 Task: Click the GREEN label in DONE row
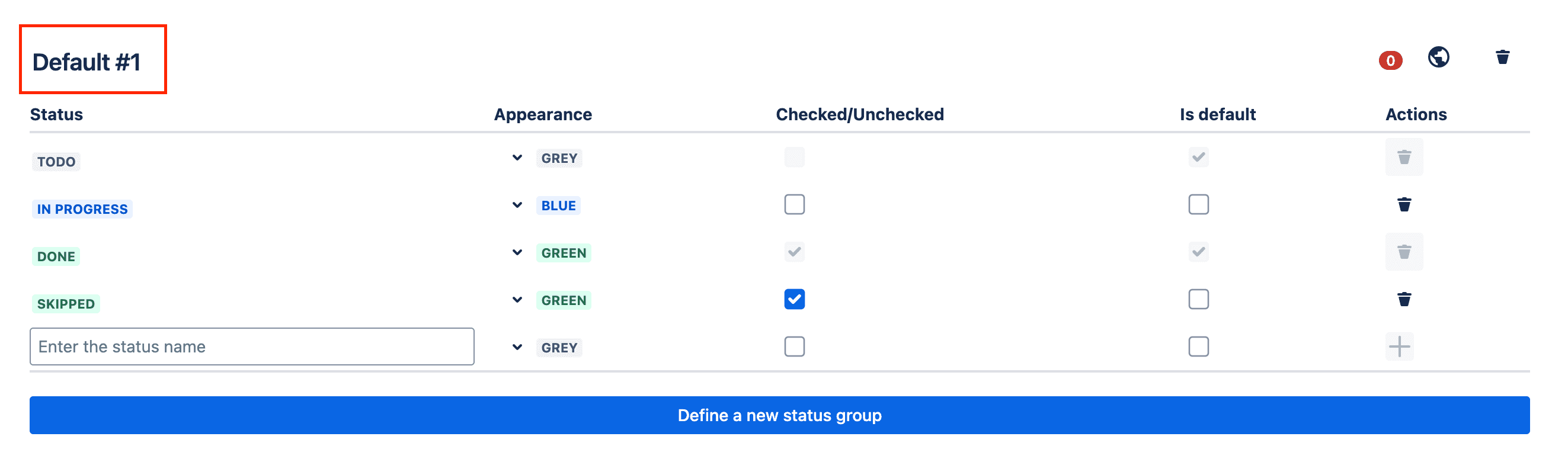[564, 252]
